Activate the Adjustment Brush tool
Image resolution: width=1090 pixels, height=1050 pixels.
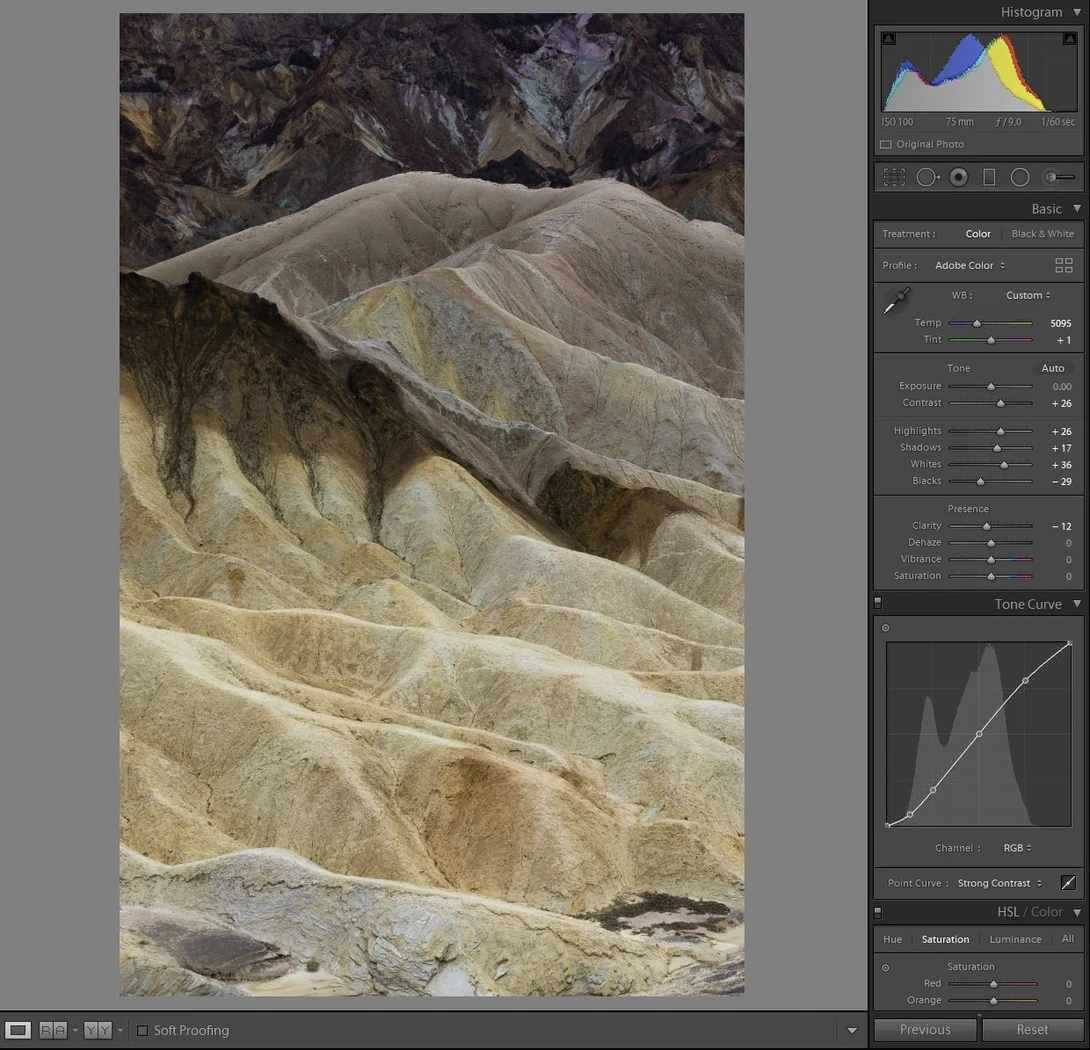pos(1059,177)
